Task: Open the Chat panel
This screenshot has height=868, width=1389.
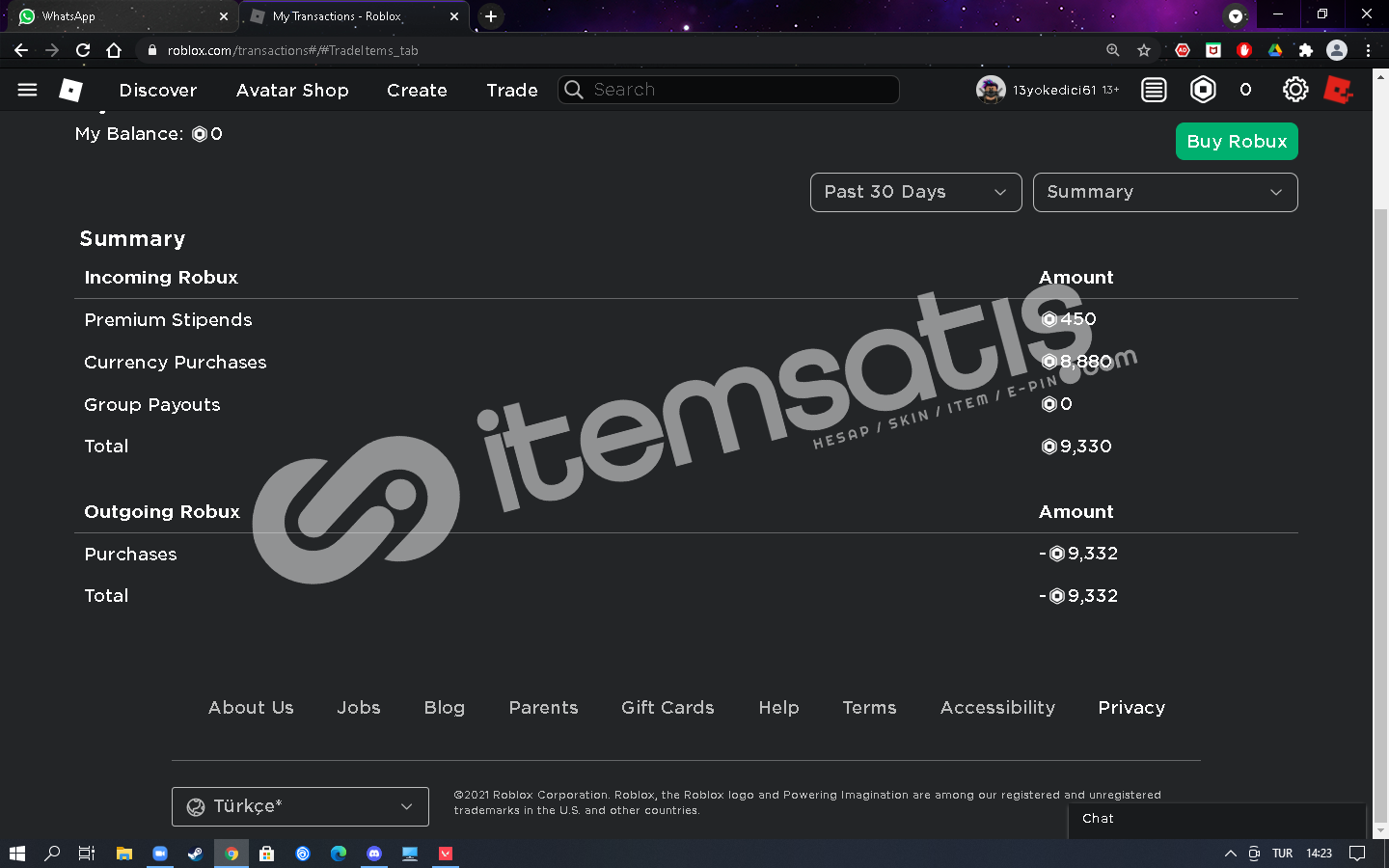Action: click(x=1217, y=819)
